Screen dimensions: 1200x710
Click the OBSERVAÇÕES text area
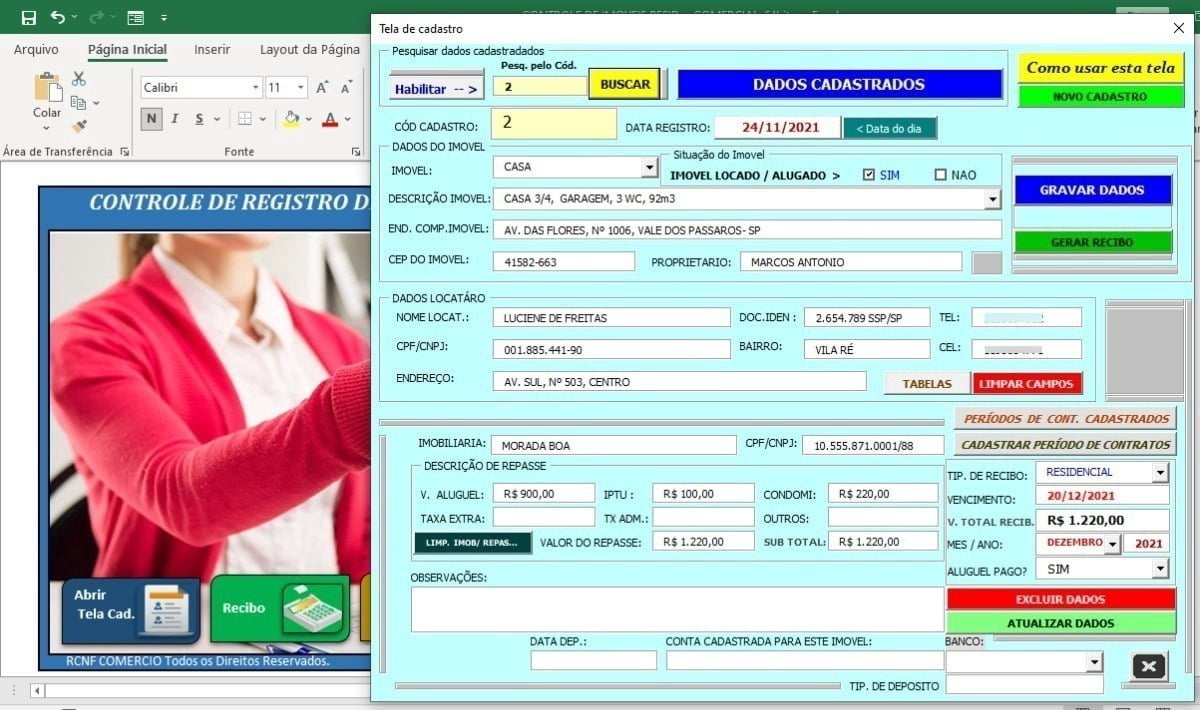click(x=677, y=609)
